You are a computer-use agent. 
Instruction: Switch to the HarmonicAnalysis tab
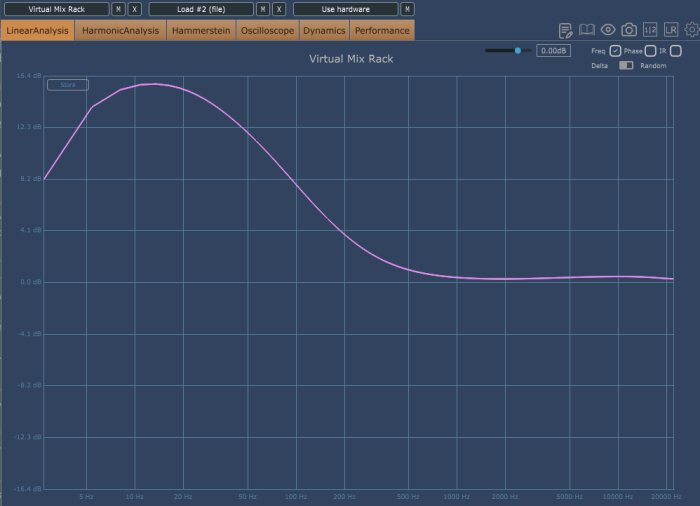(121, 30)
